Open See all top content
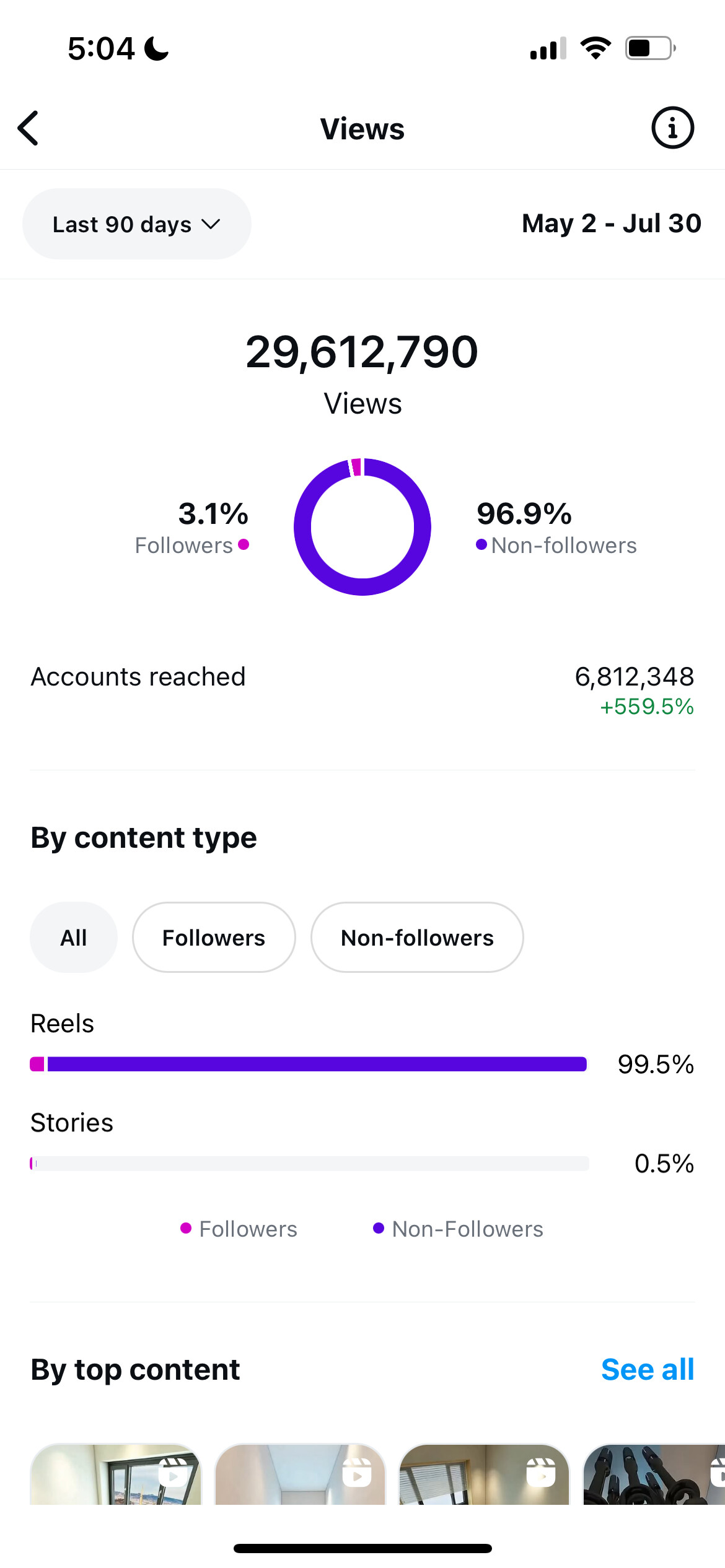Screen dimensions: 725x1568 (x=648, y=1369)
